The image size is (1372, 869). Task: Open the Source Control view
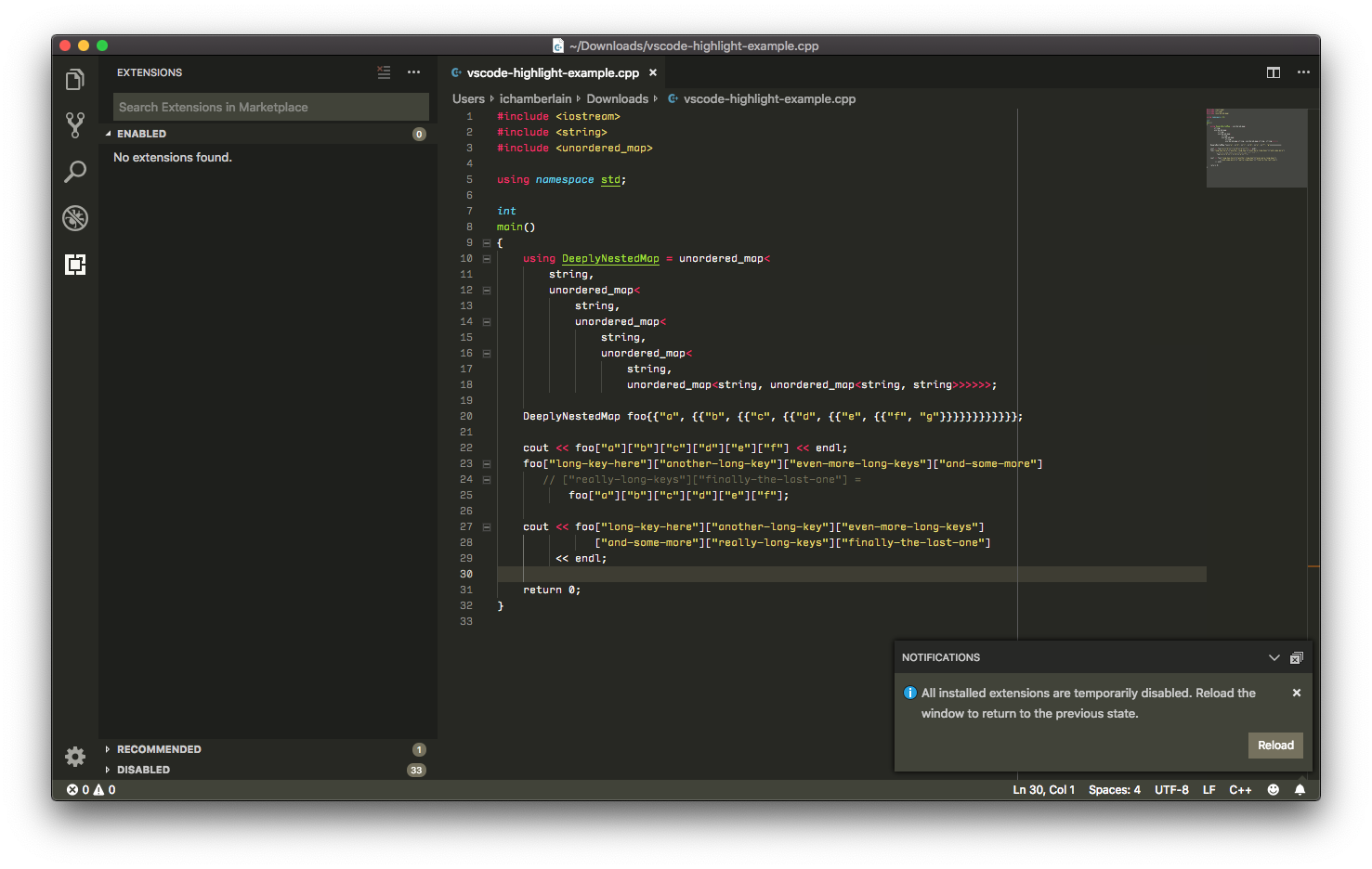click(74, 125)
